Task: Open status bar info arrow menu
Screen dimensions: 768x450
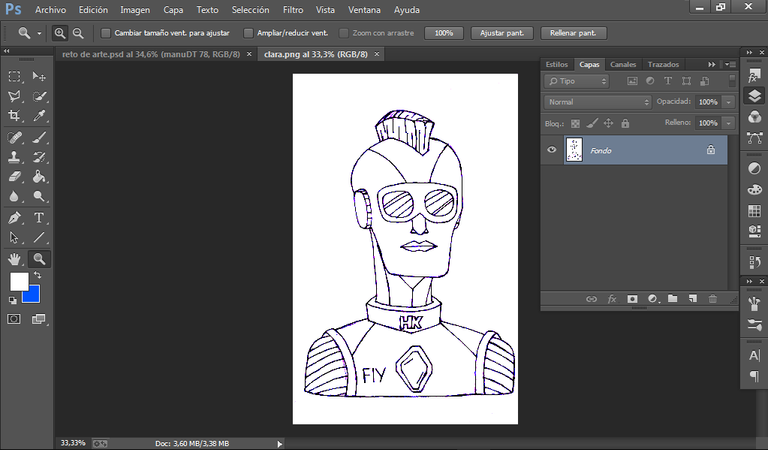Action: coord(280,444)
